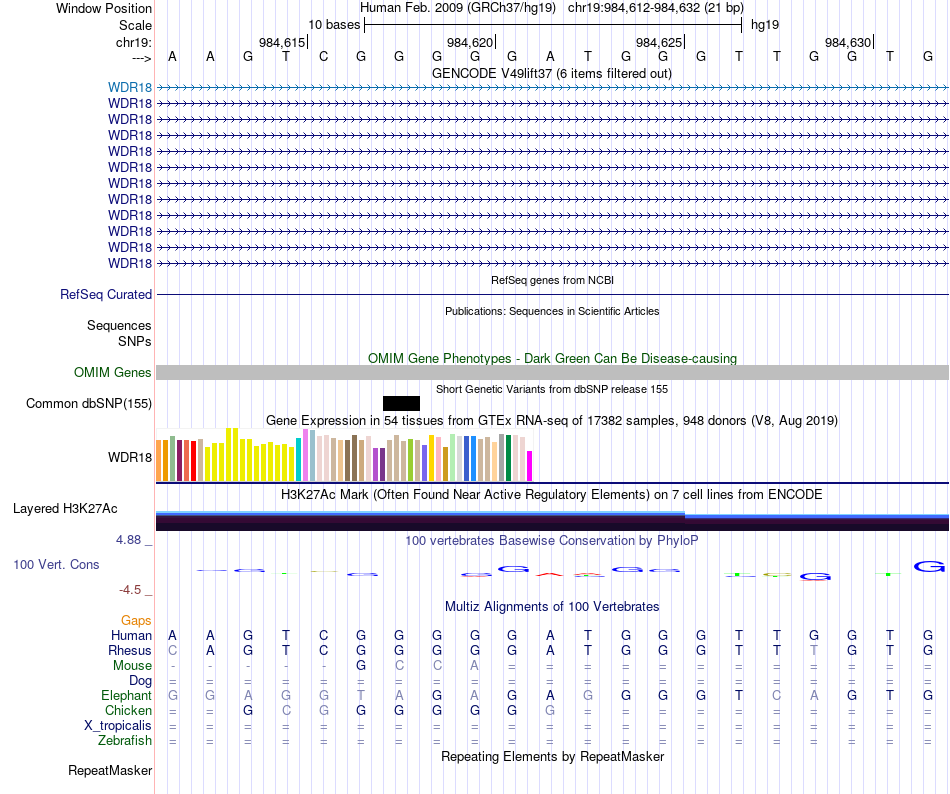Click the 4.88 PhyloP upper scale value

[x=128, y=540]
